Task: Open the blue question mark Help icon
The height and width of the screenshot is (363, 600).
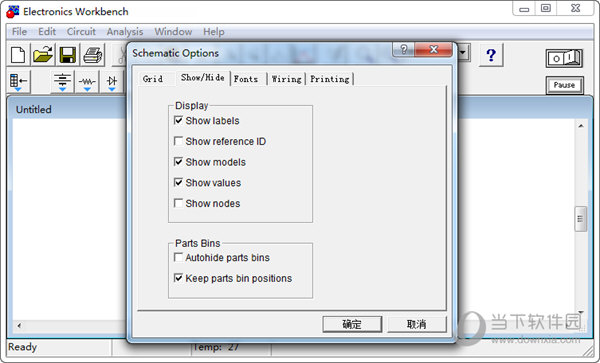Action: [491, 55]
